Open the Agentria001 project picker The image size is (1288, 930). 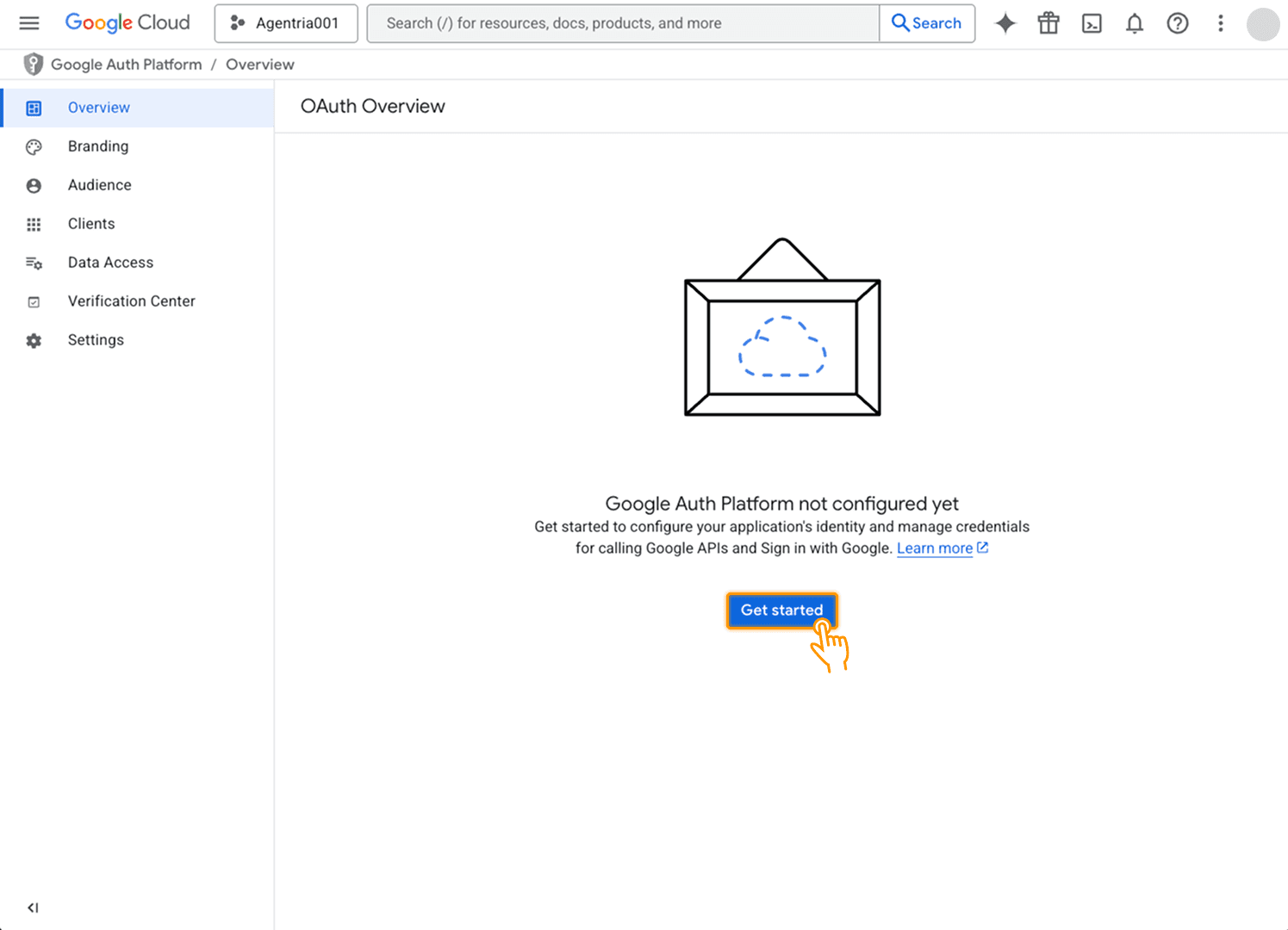coord(286,23)
